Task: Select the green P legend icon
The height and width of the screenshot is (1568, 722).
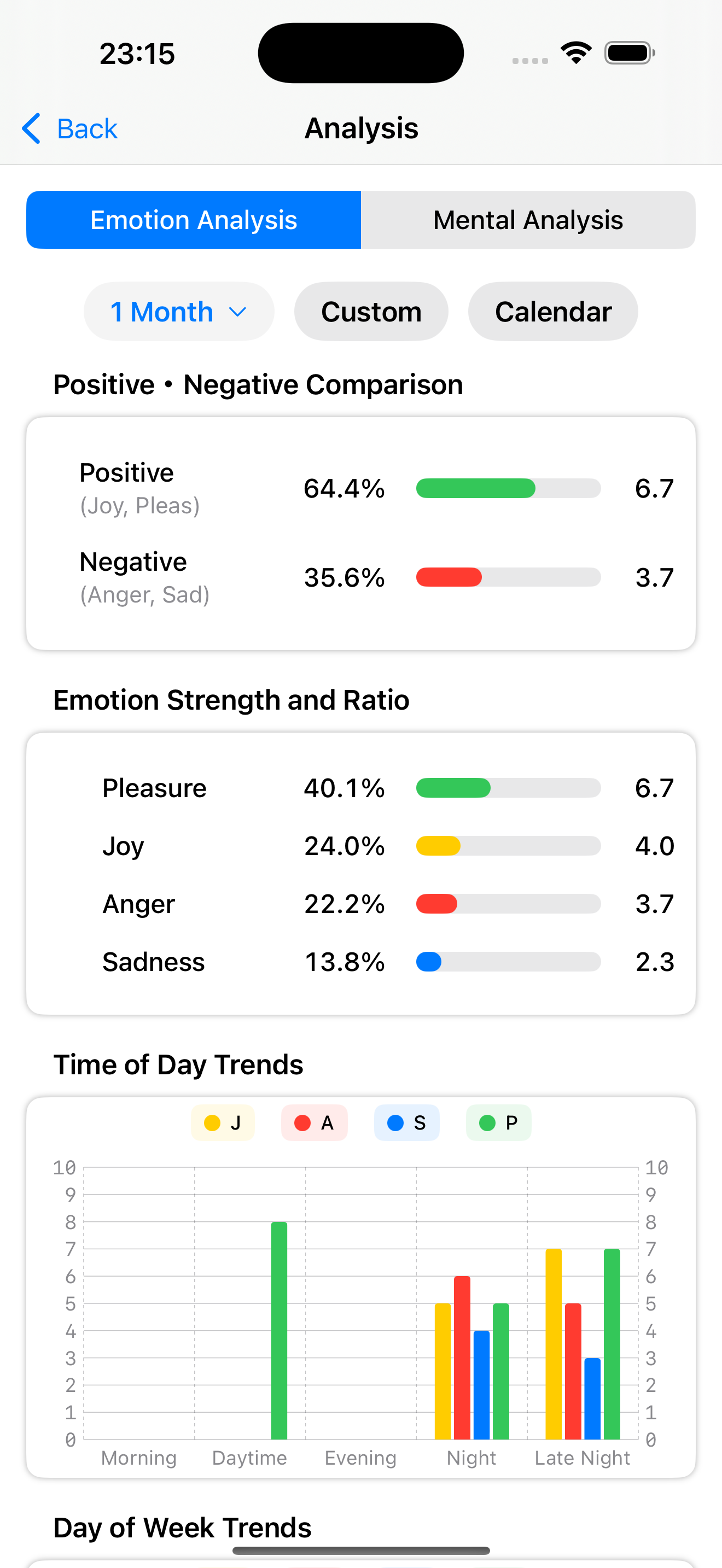Action: click(487, 1122)
